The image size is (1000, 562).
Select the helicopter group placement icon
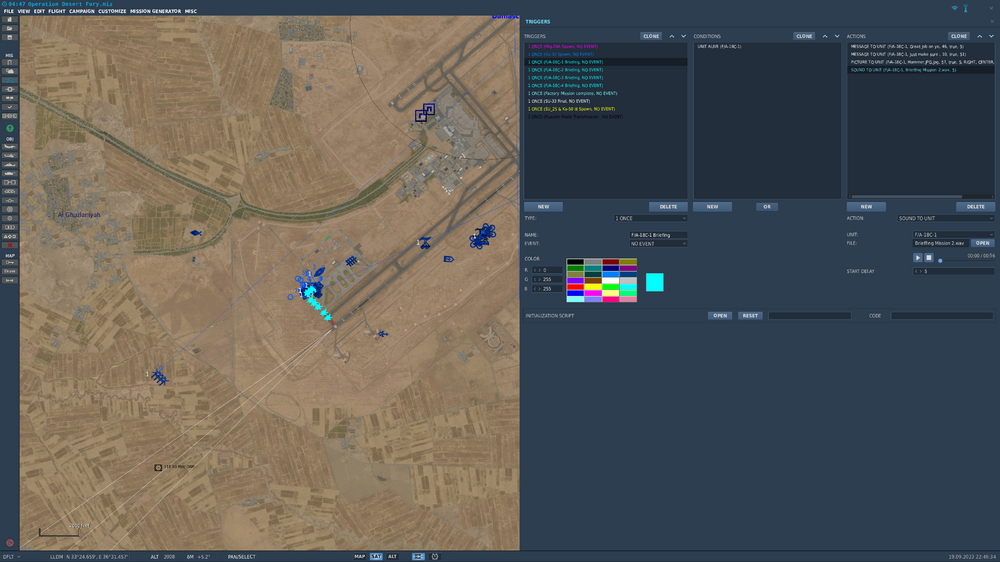(x=10, y=156)
